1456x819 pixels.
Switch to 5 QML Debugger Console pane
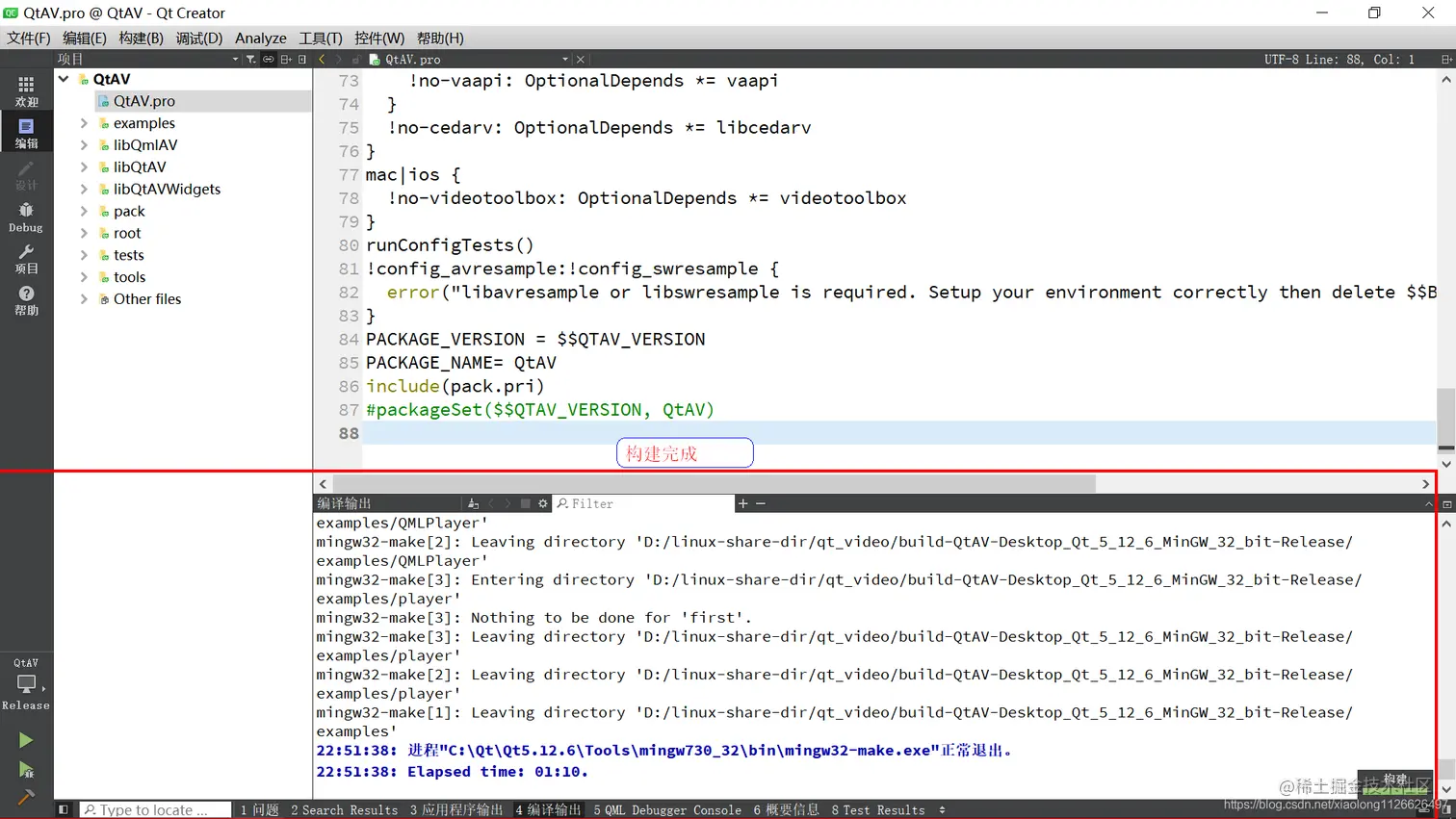tap(667, 810)
